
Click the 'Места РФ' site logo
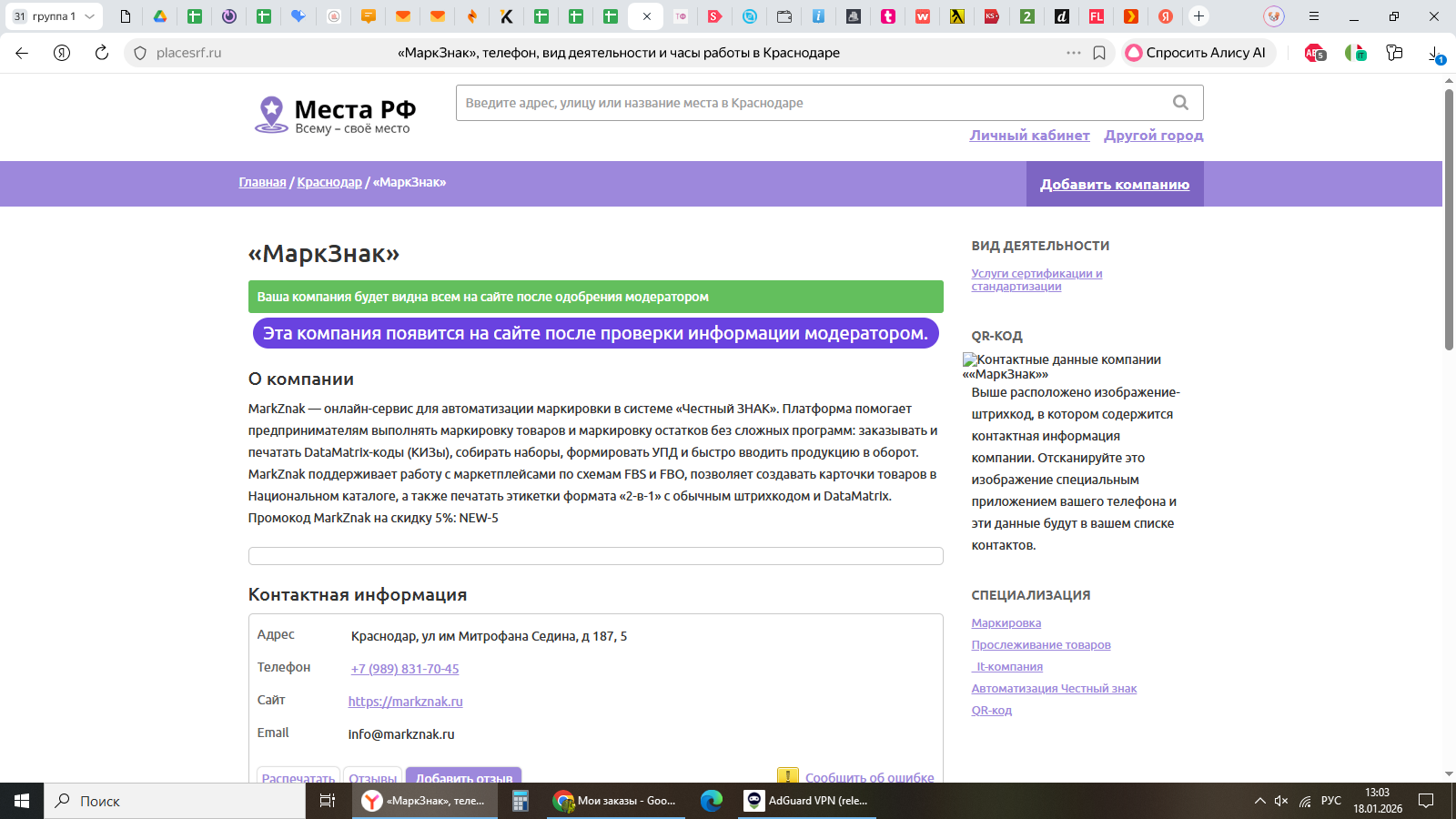(x=335, y=116)
